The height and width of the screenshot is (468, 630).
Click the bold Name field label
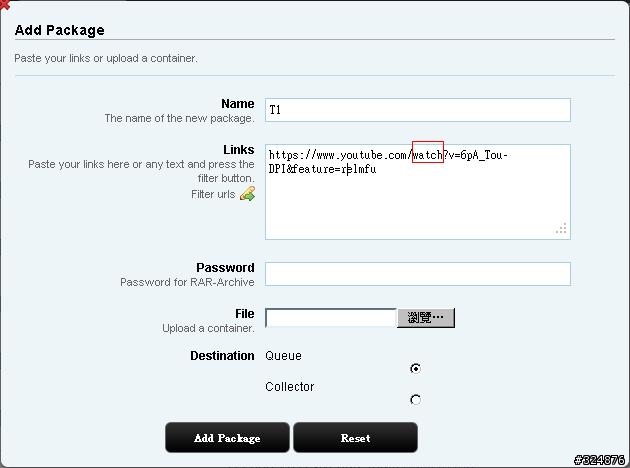click(x=237, y=104)
